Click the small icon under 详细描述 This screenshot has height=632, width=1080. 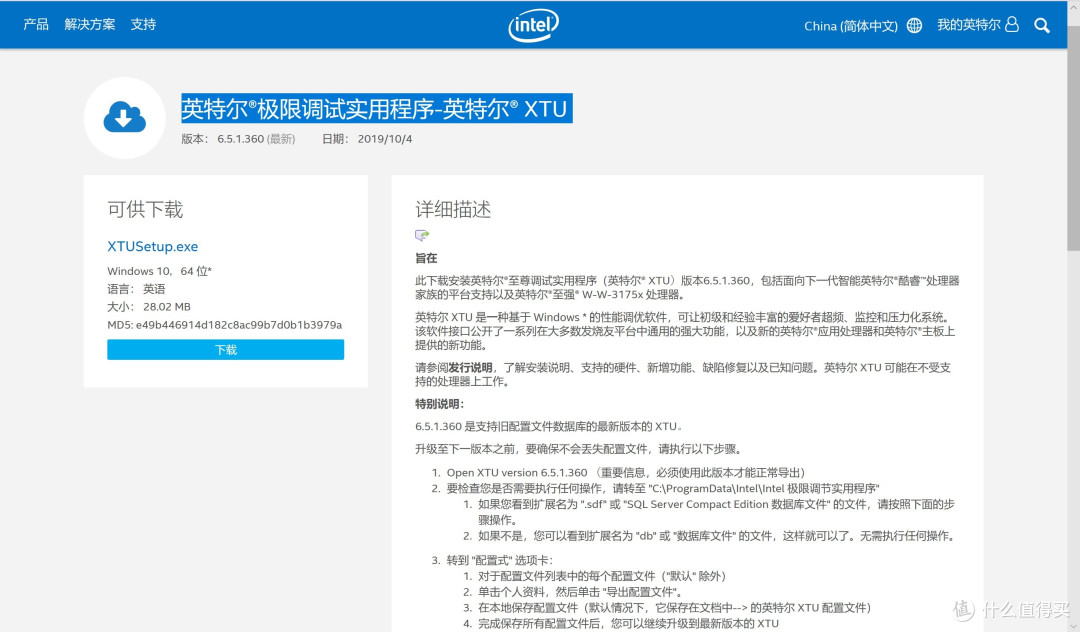pyautogui.click(x=422, y=235)
